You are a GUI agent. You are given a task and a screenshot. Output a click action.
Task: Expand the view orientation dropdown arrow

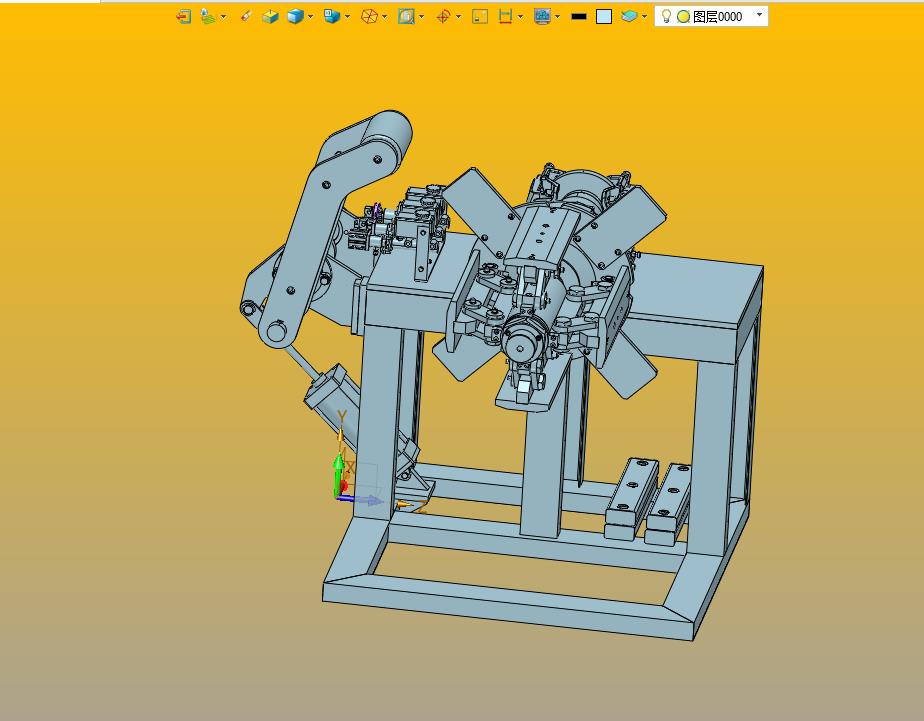click(x=347, y=16)
